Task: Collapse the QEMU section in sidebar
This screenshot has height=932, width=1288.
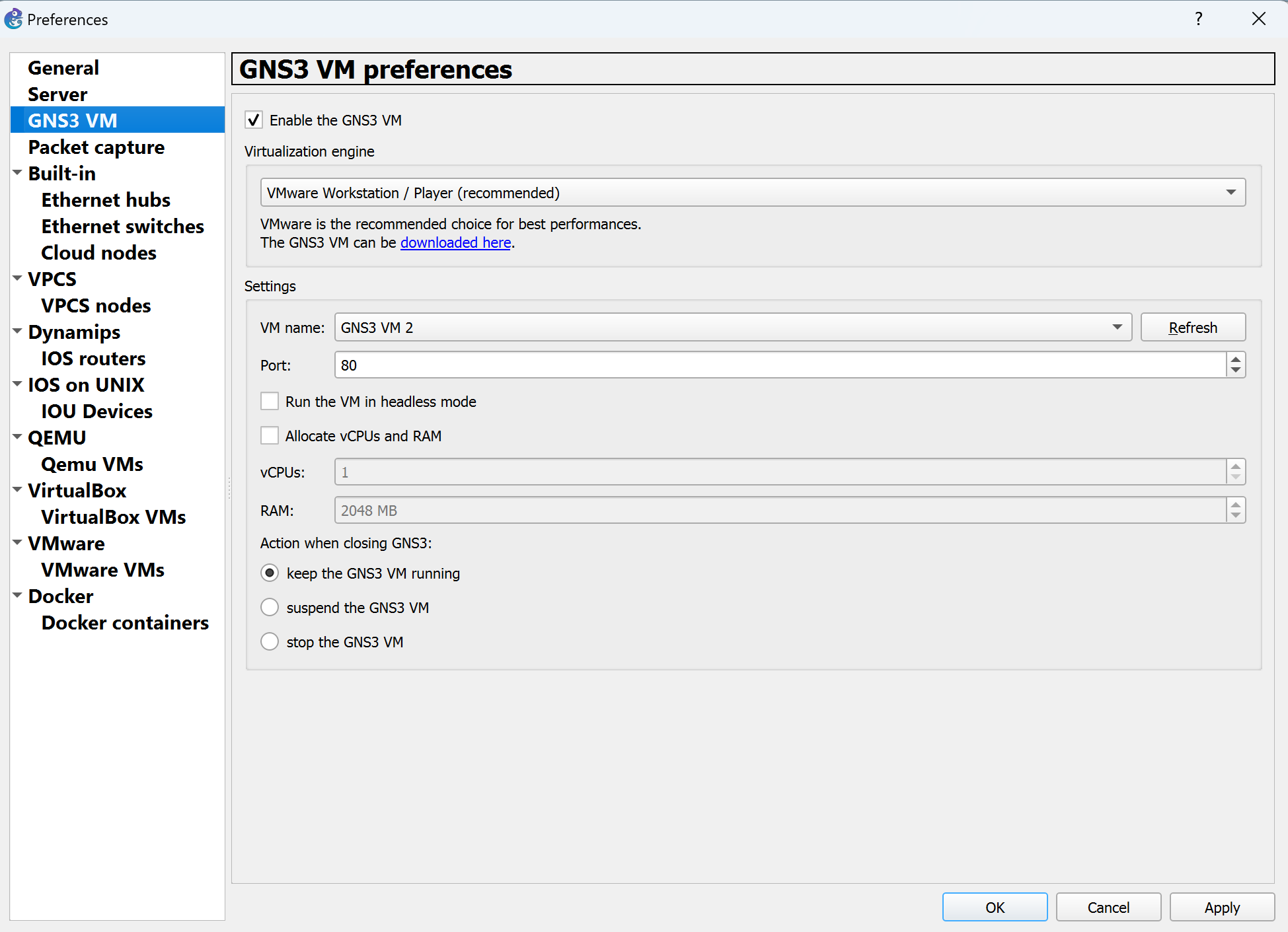Action: pyautogui.click(x=17, y=436)
